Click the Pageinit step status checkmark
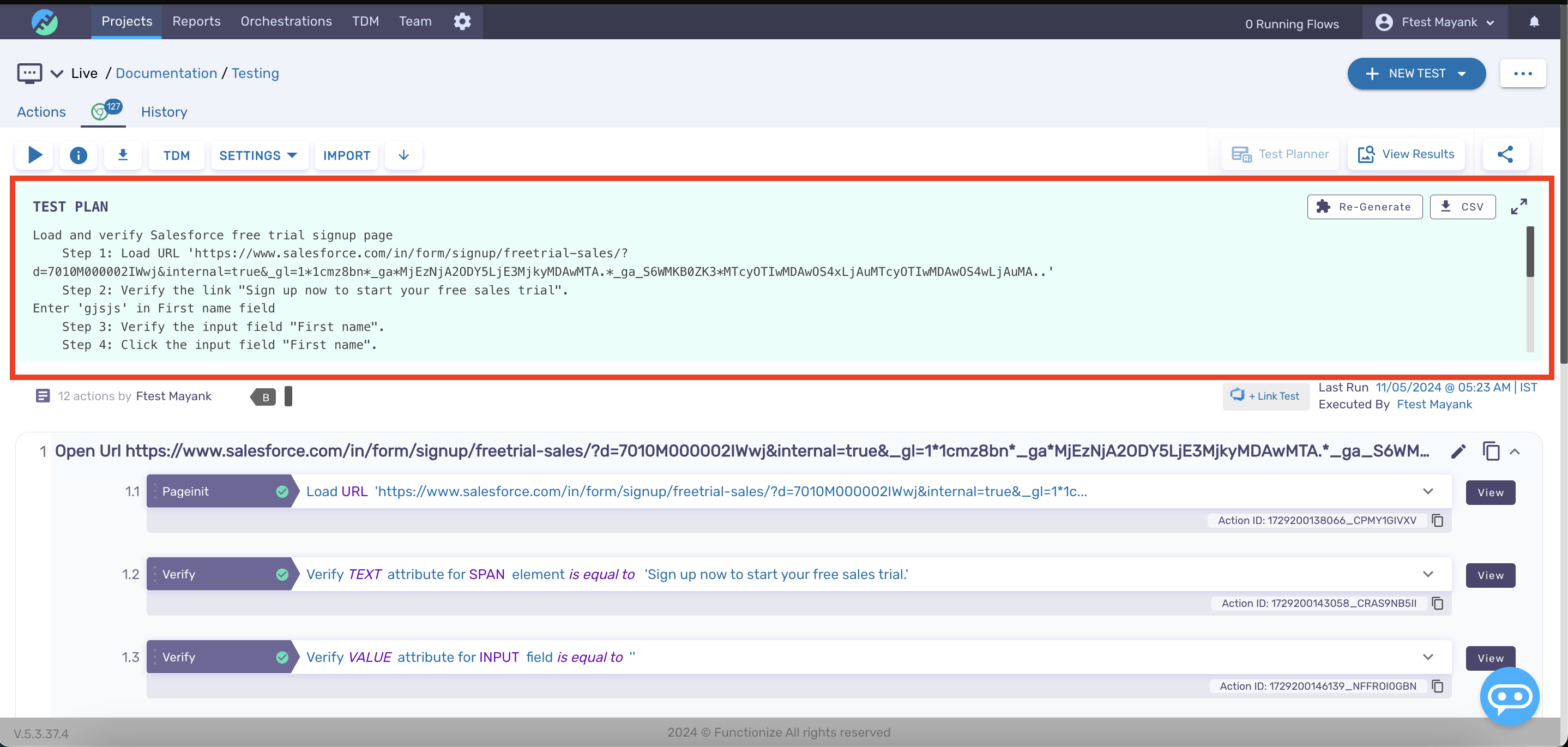This screenshot has height=747, width=1568. (x=282, y=491)
